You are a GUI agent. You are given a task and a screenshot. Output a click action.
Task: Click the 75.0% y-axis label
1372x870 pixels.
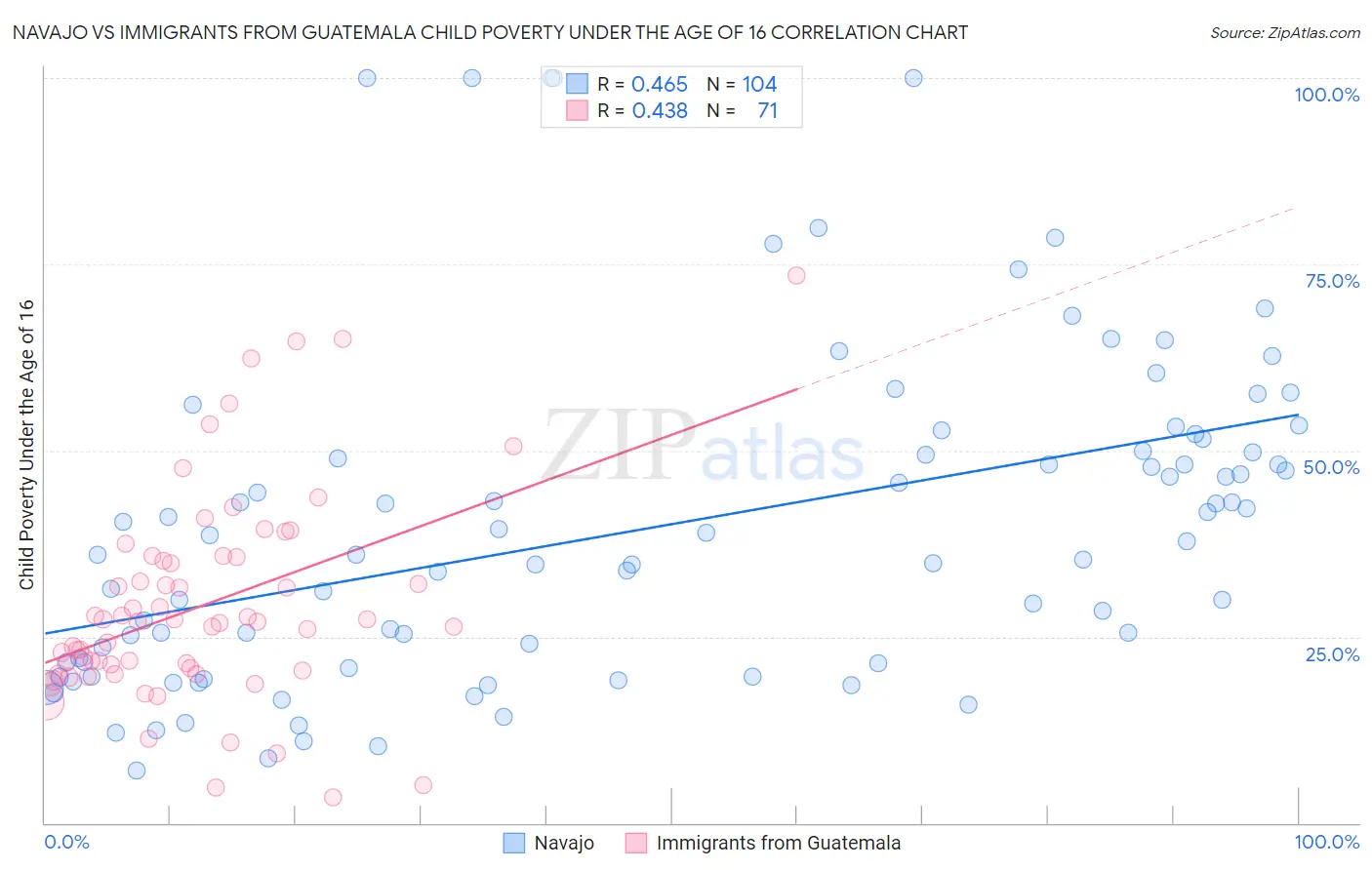(x=1332, y=281)
